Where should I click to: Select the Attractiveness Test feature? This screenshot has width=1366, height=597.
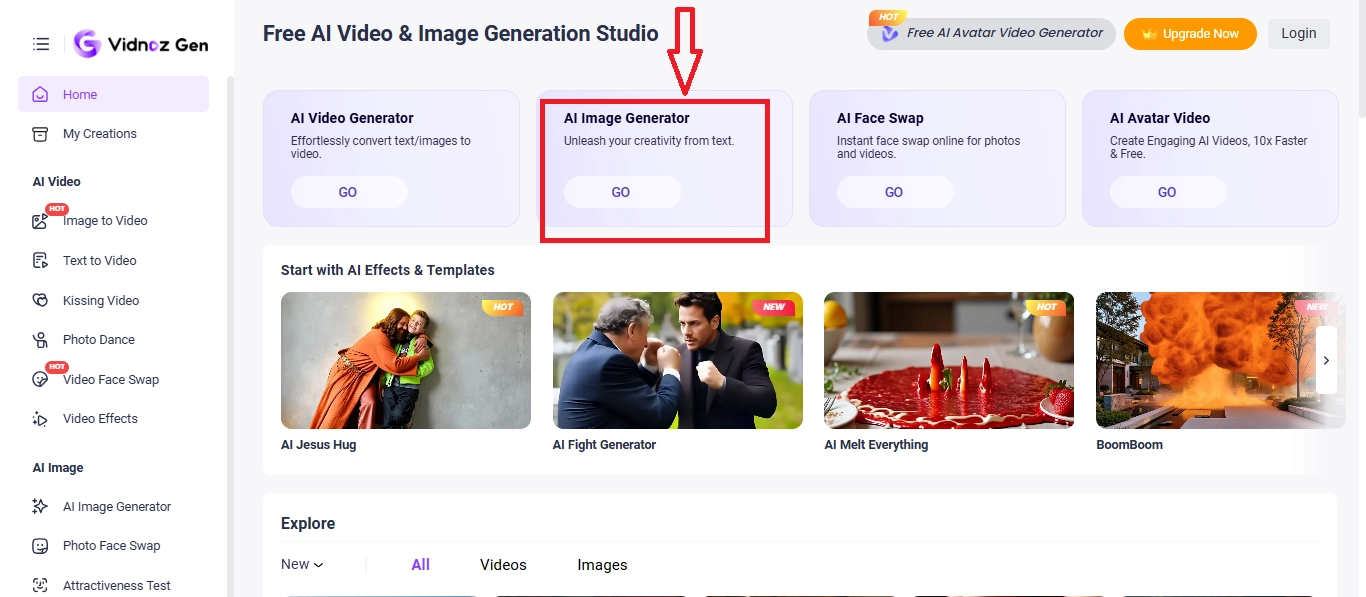coord(117,585)
